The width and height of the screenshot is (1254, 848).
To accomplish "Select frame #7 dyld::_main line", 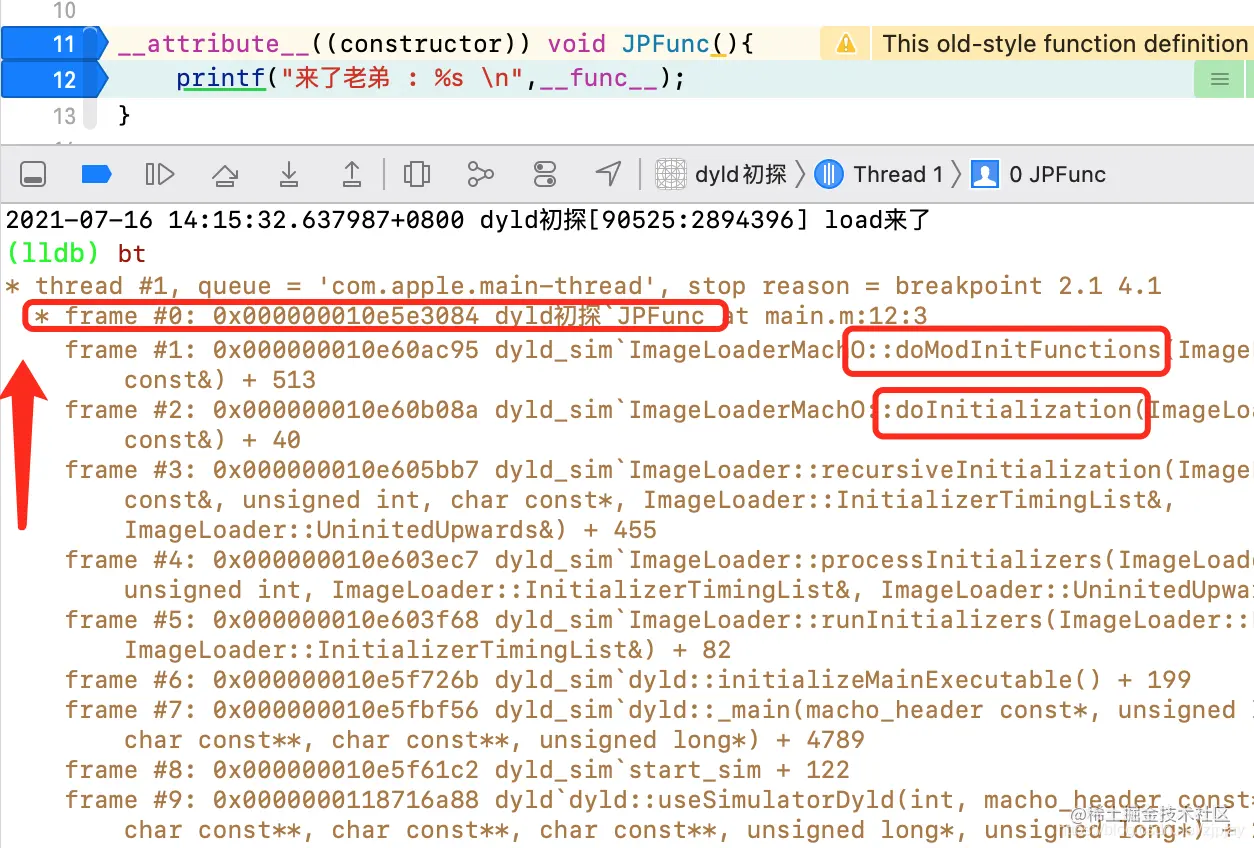I will (659, 725).
